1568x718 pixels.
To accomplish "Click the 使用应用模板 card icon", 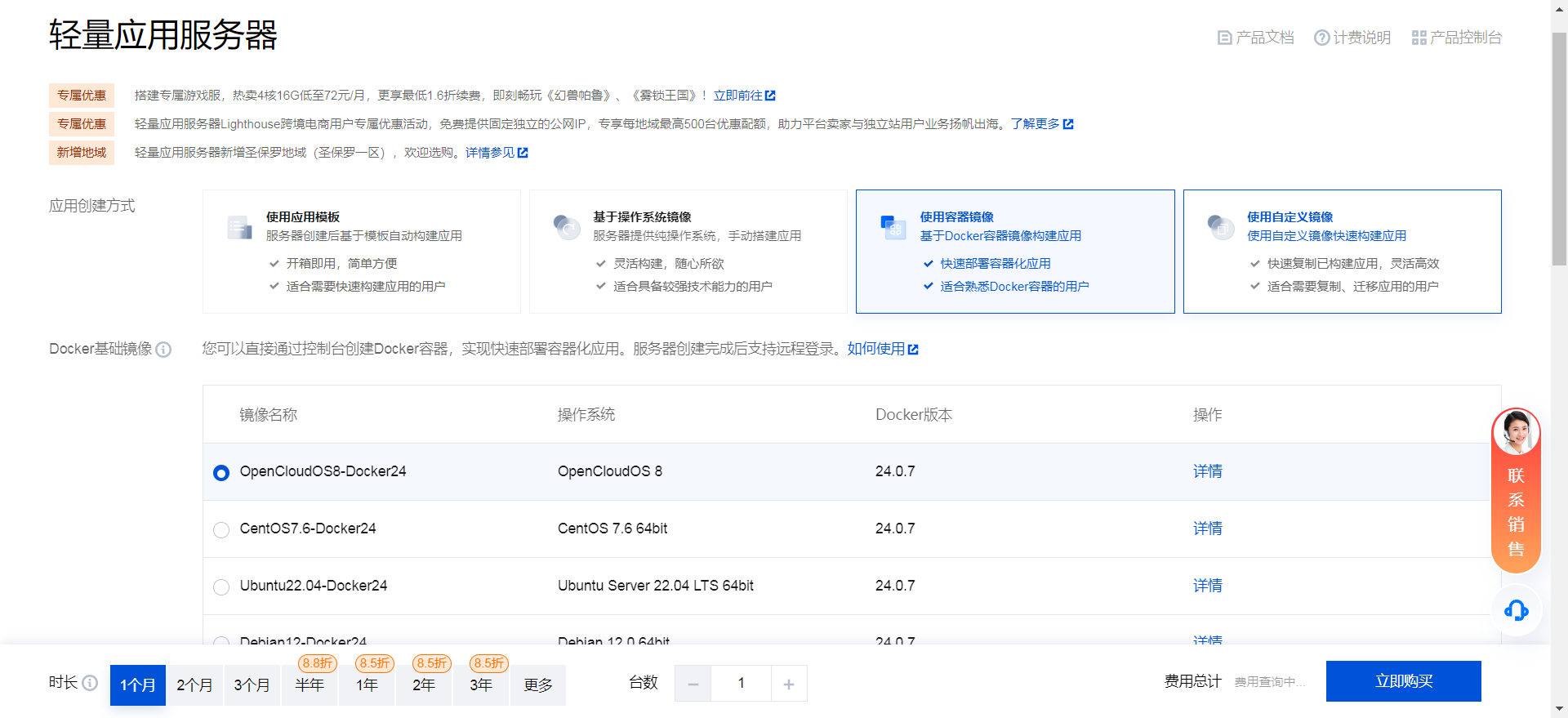I will pos(240,227).
